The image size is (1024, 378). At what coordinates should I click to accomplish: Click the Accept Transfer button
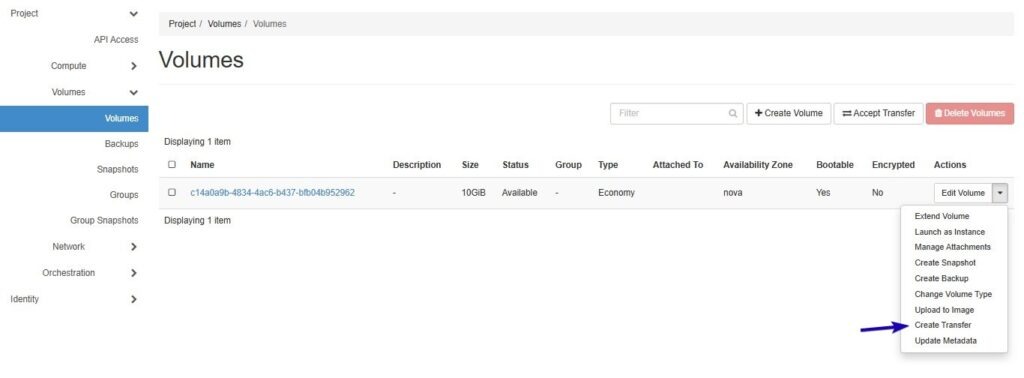click(x=878, y=114)
